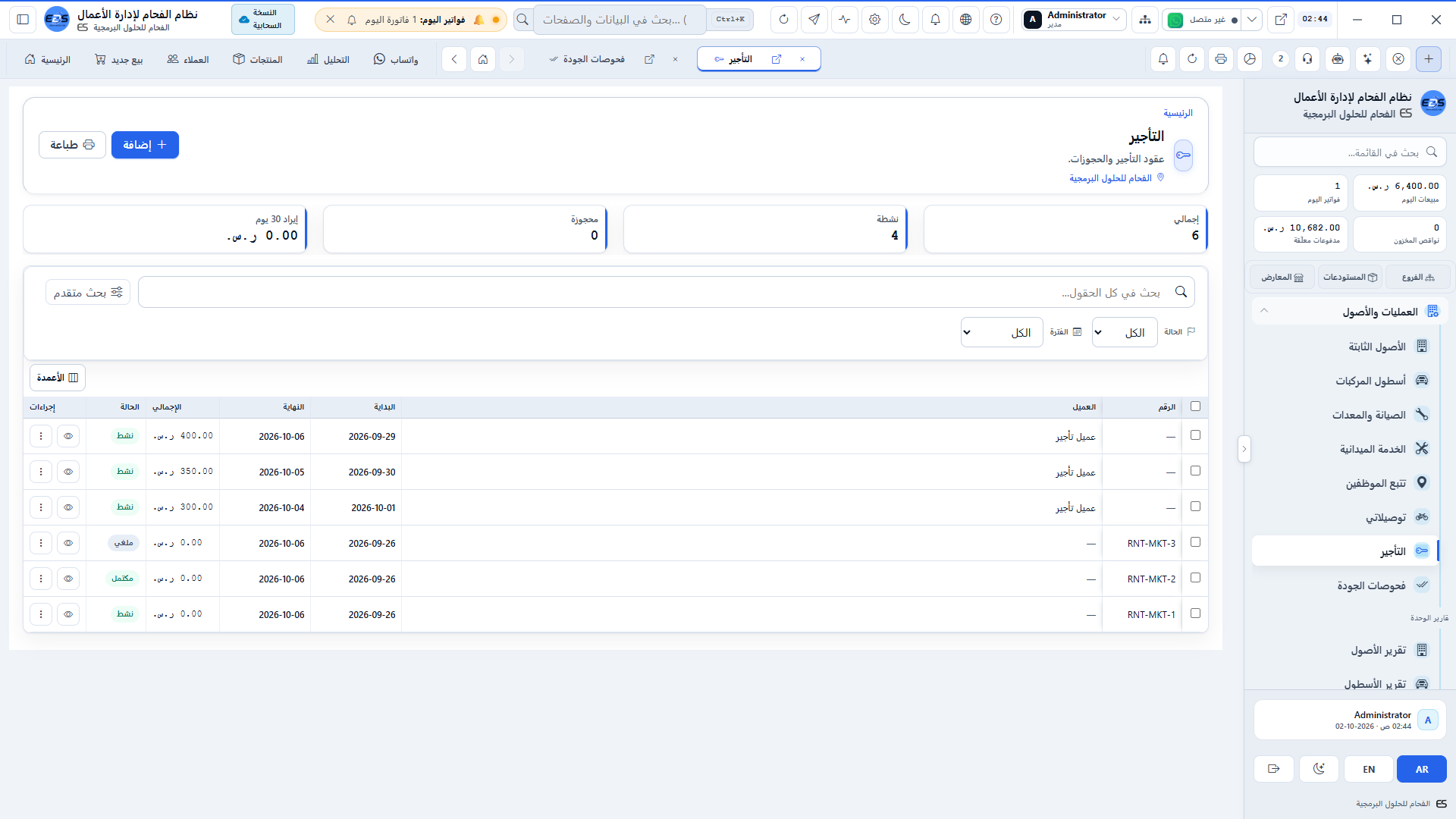Switch language with the EN button
The width and height of the screenshot is (1456, 819).
1369,769
